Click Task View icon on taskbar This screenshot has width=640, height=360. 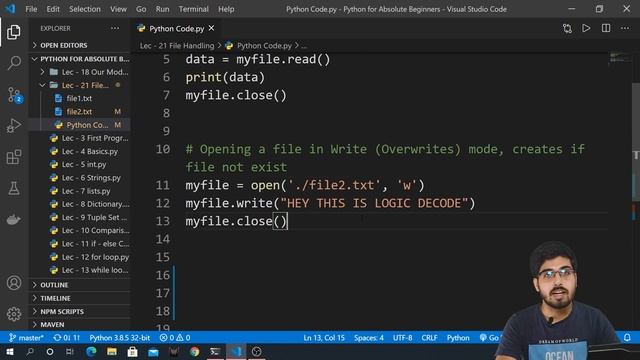tap(70, 351)
